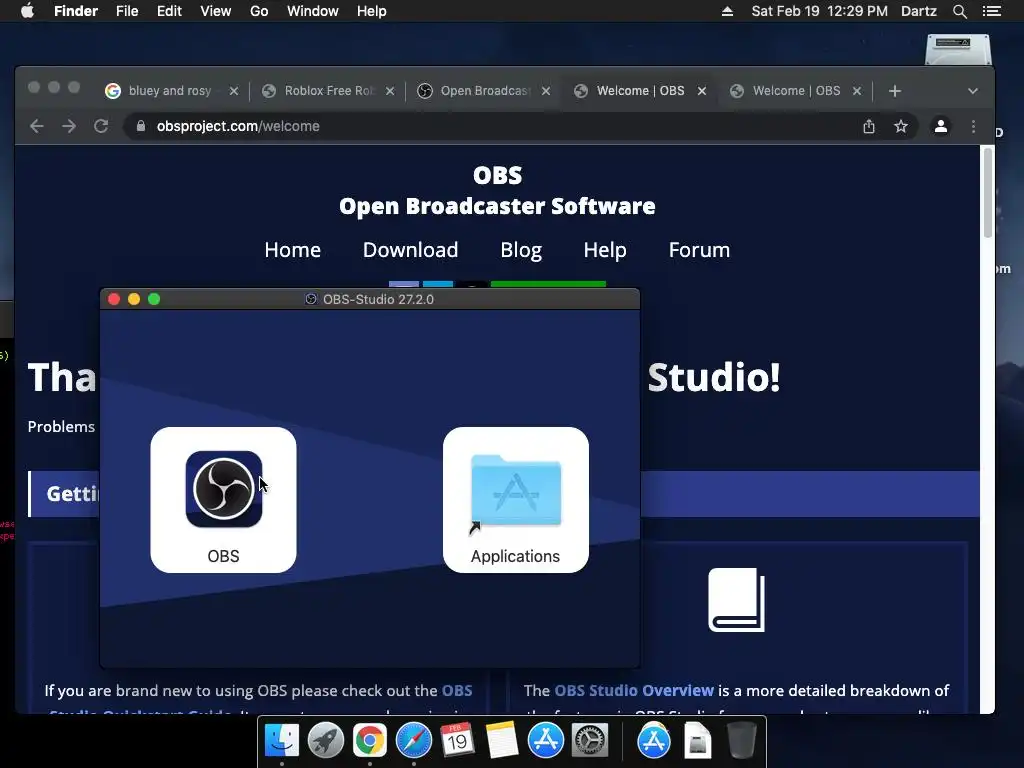1024x768 pixels.
Task: Open Chrome three-dot menu
Action: tap(973, 126)
